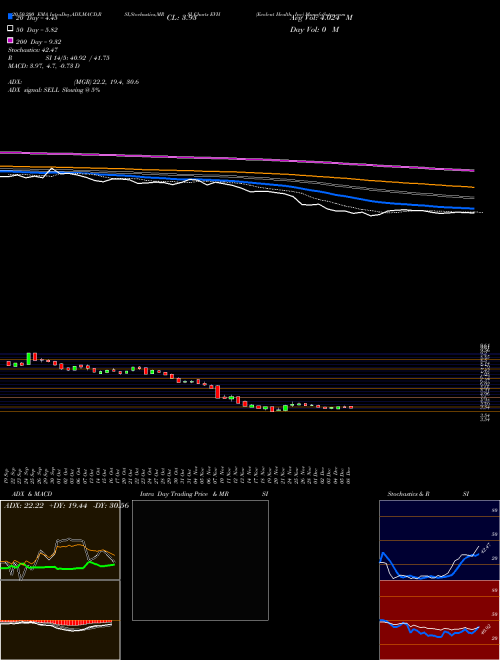Viewport: 500px width, 660px height.
Task: Click the thick blue 20-day average line
Action: pos(237,182)
